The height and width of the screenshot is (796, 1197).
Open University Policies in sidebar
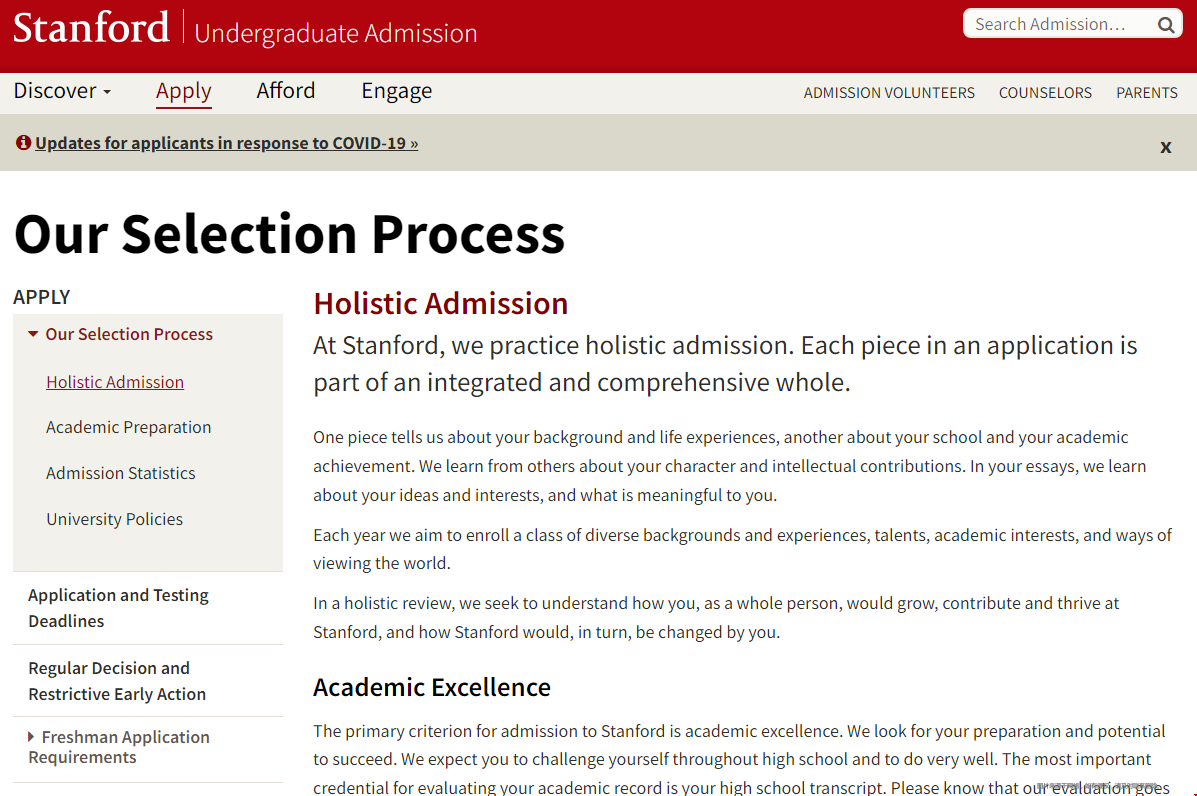(115, 519)
